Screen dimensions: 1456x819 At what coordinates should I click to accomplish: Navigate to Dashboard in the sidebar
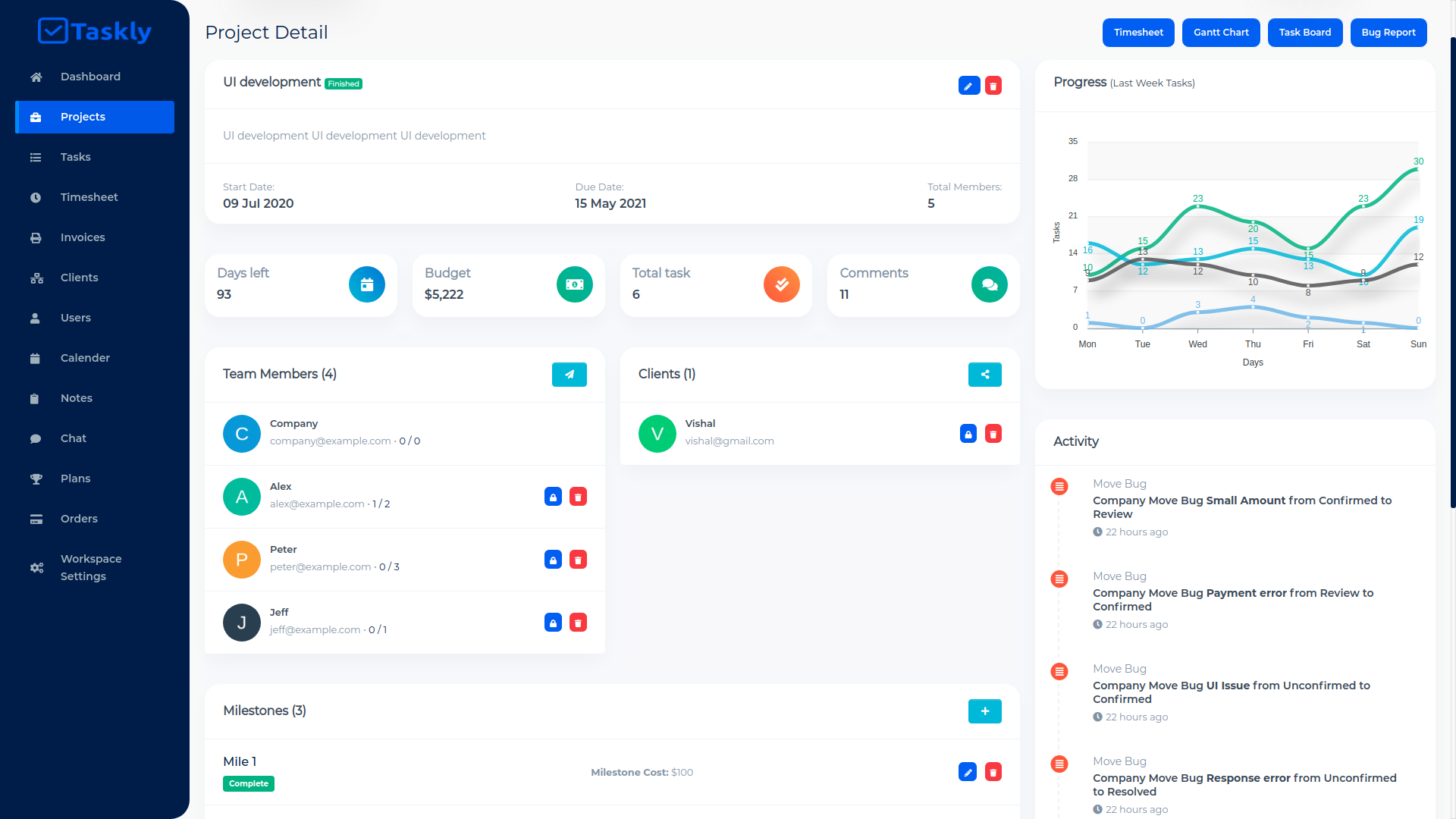point(90,77)
